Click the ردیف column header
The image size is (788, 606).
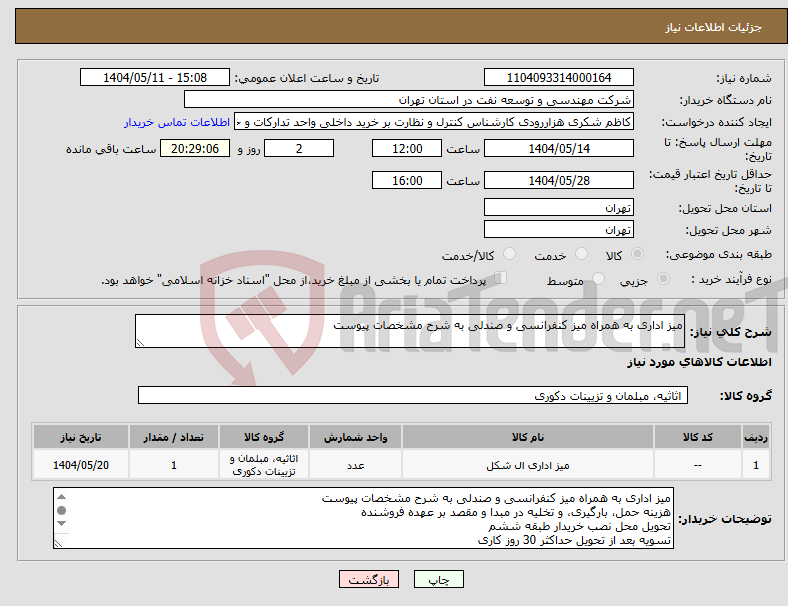click(756, 437)
